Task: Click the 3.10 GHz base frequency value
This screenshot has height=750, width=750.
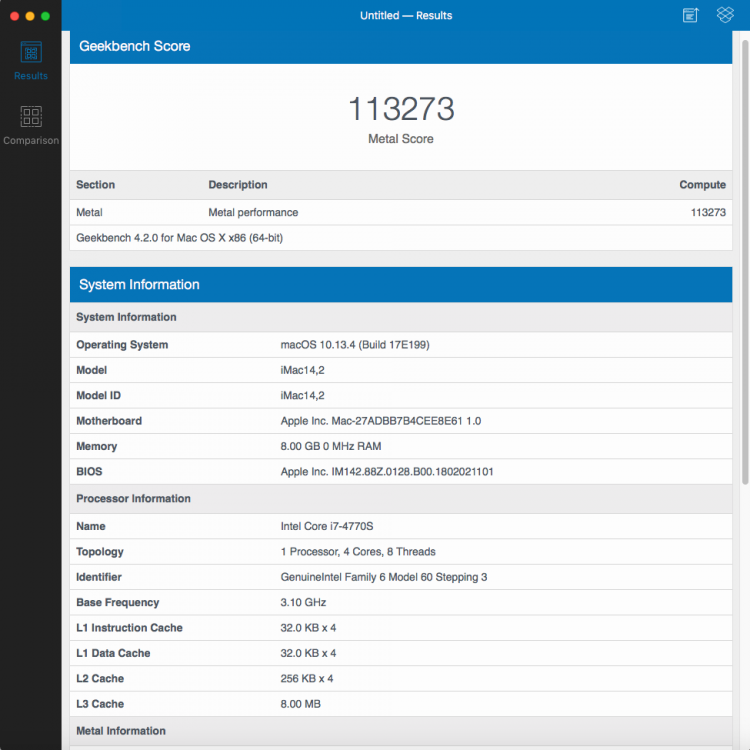Action: coord(303,602)
